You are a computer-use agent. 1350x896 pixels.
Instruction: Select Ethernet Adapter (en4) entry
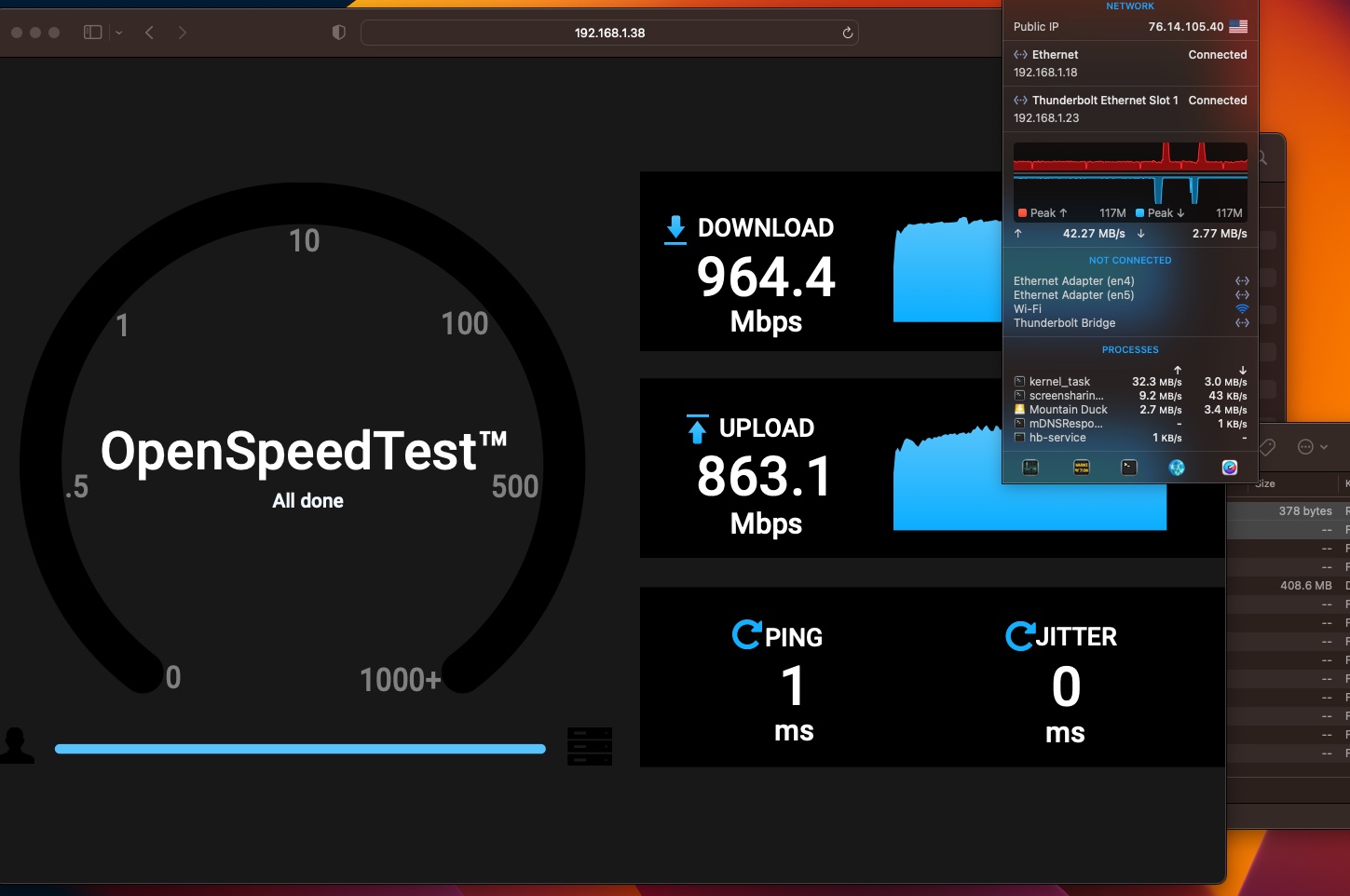click(1130, 281)
